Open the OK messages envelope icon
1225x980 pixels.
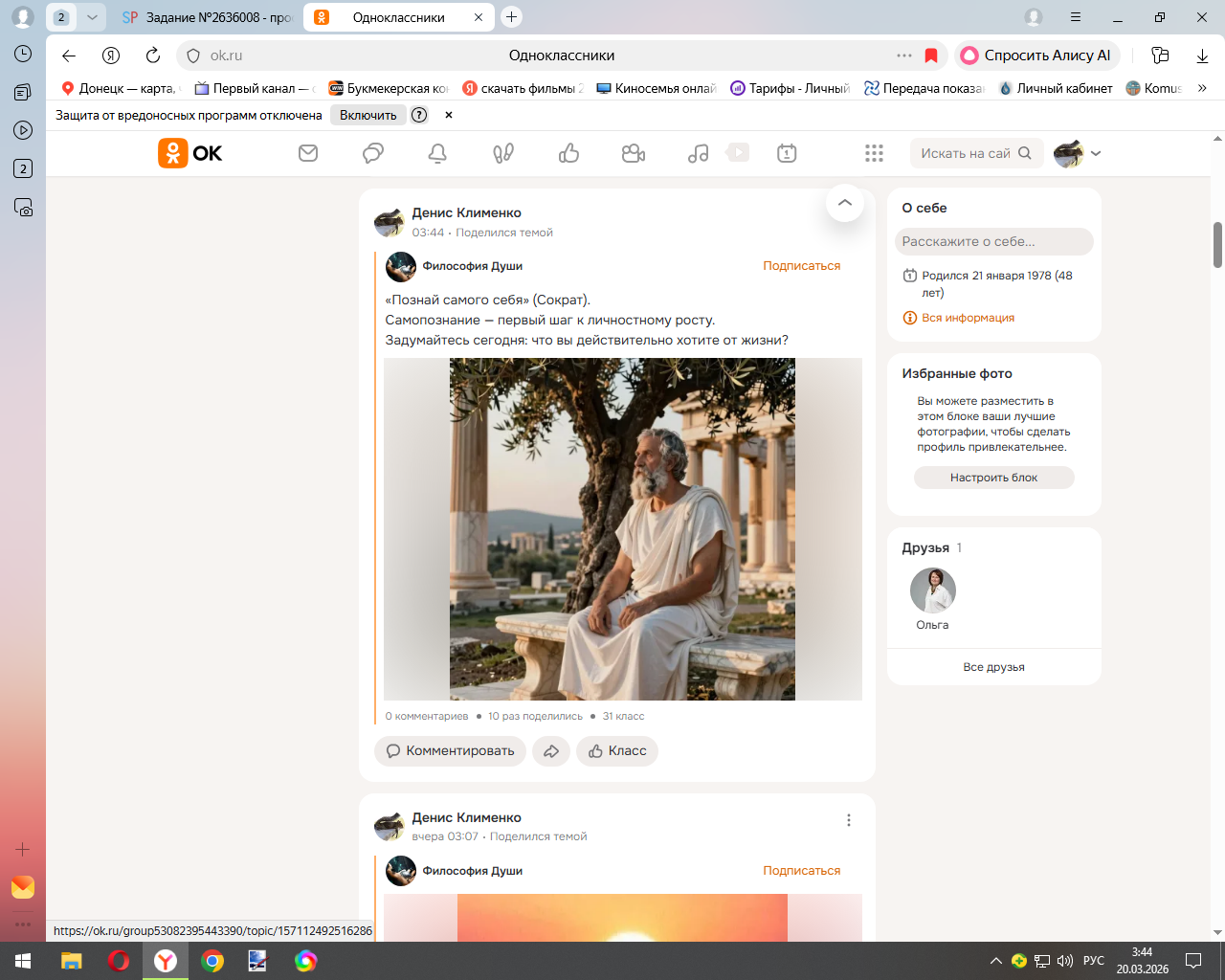[308, 153]
